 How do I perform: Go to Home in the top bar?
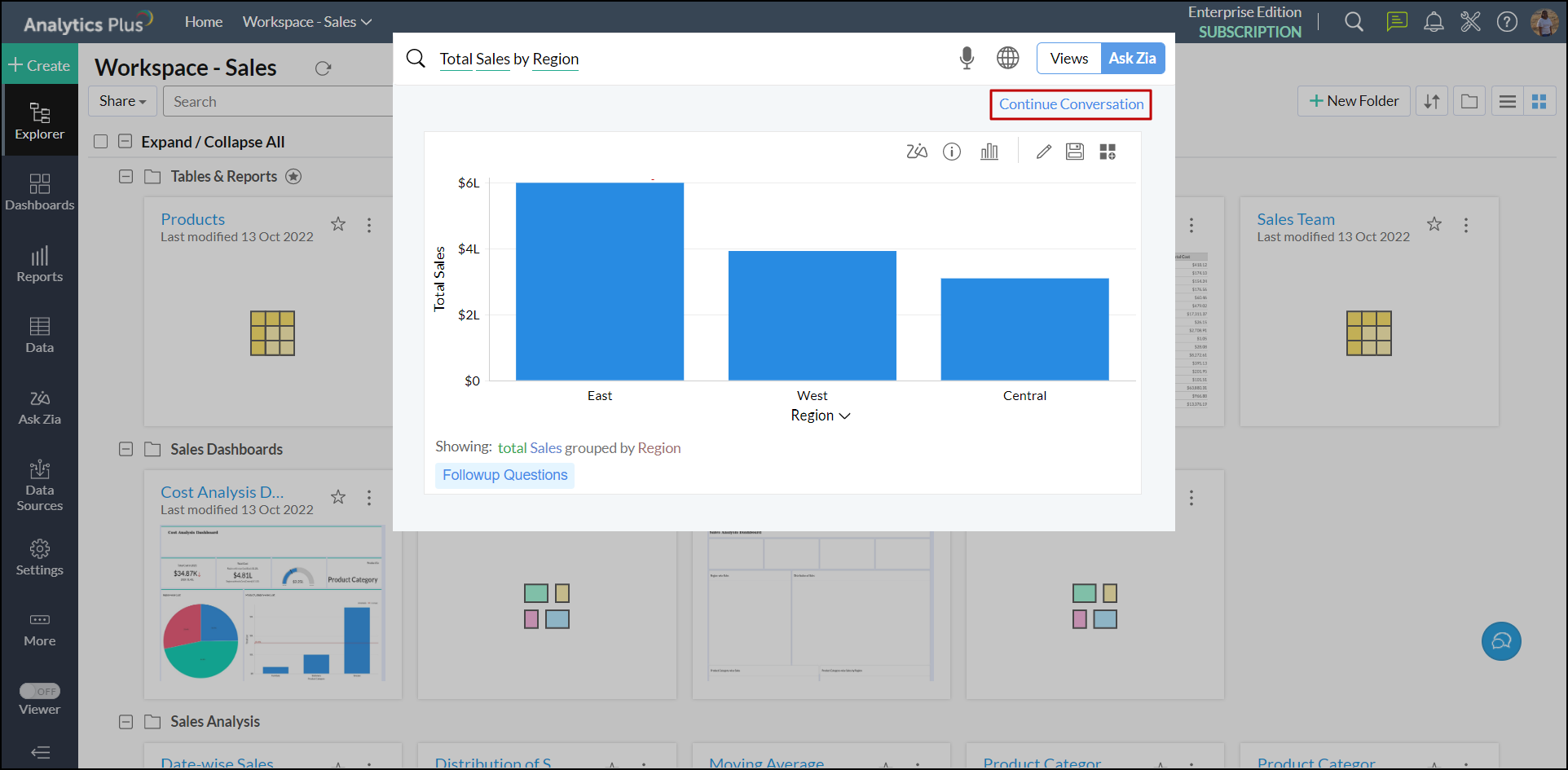[204, 22]
